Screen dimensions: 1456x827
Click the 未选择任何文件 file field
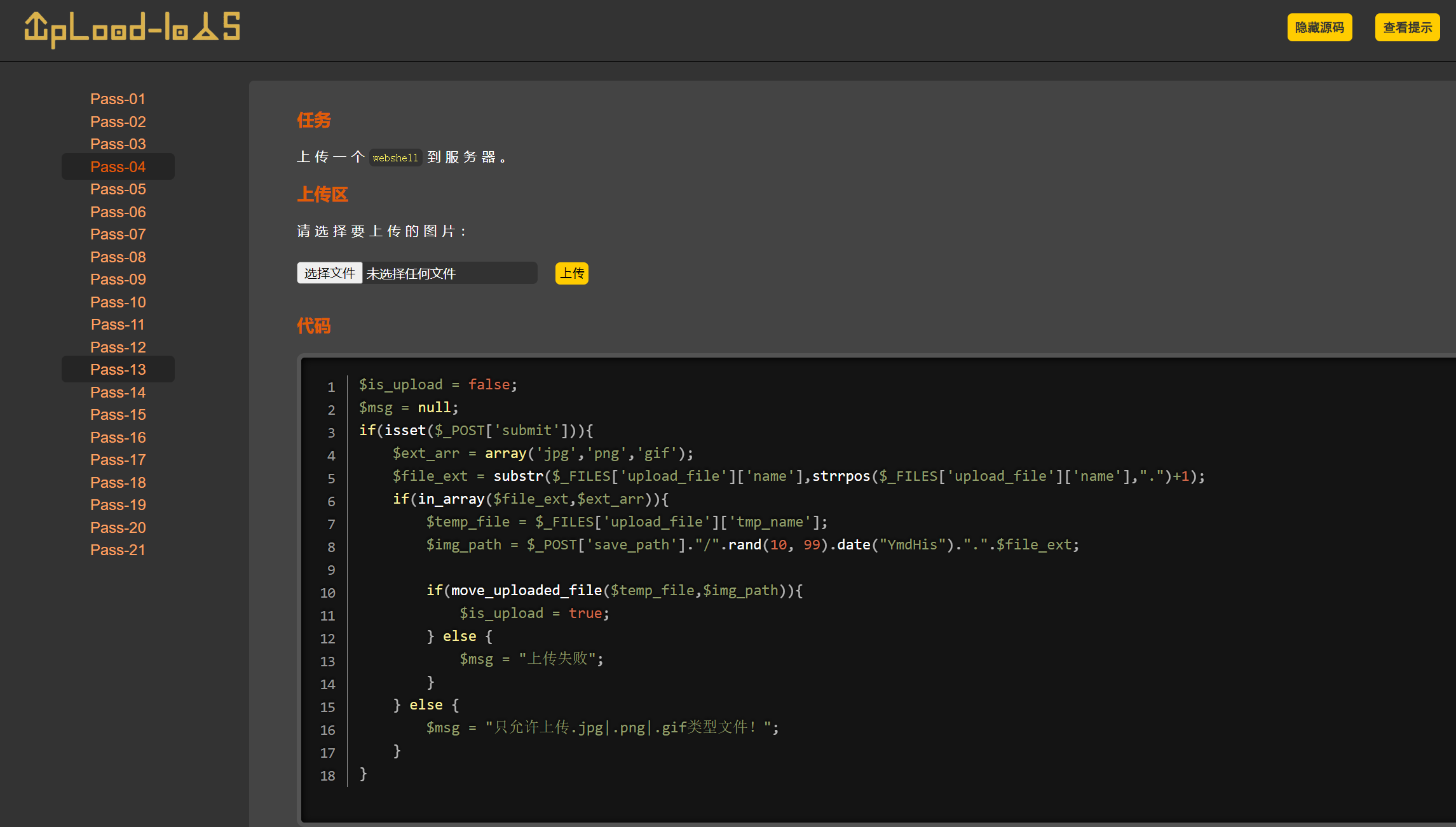(x=449, y=274)
